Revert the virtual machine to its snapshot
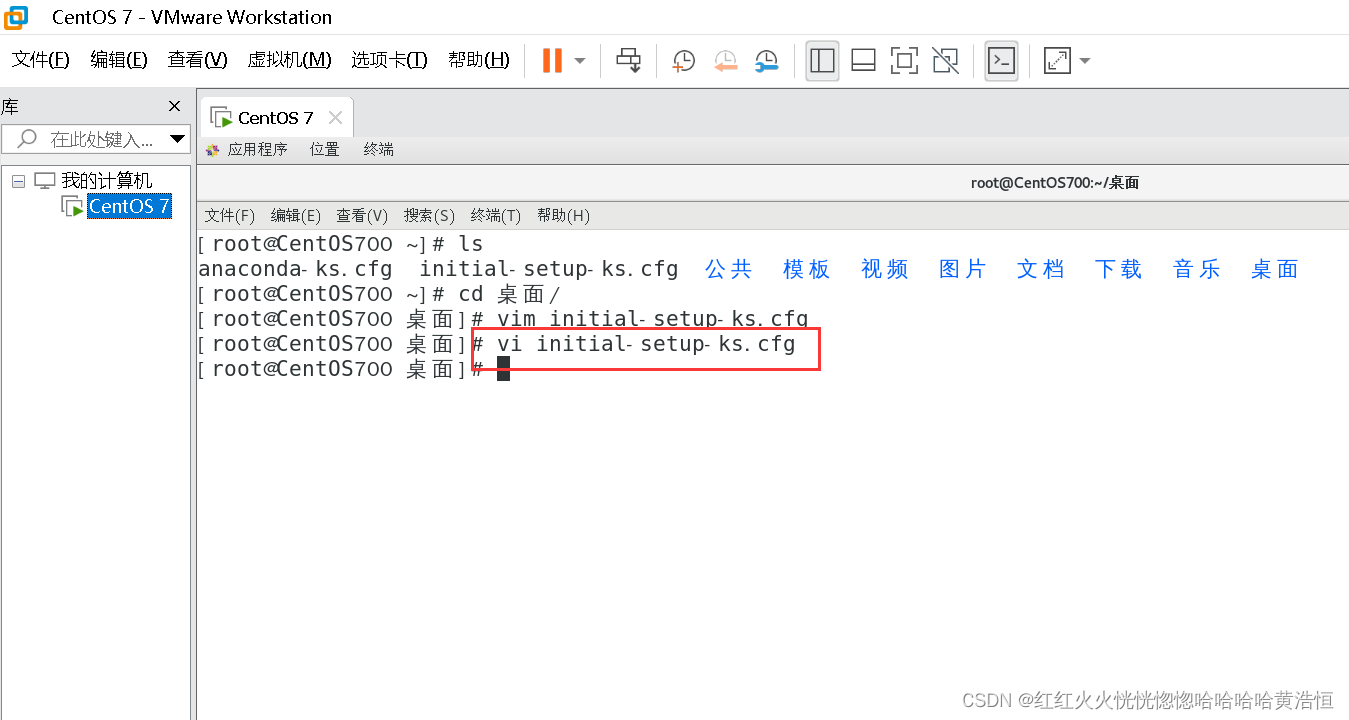 point(725,61)
